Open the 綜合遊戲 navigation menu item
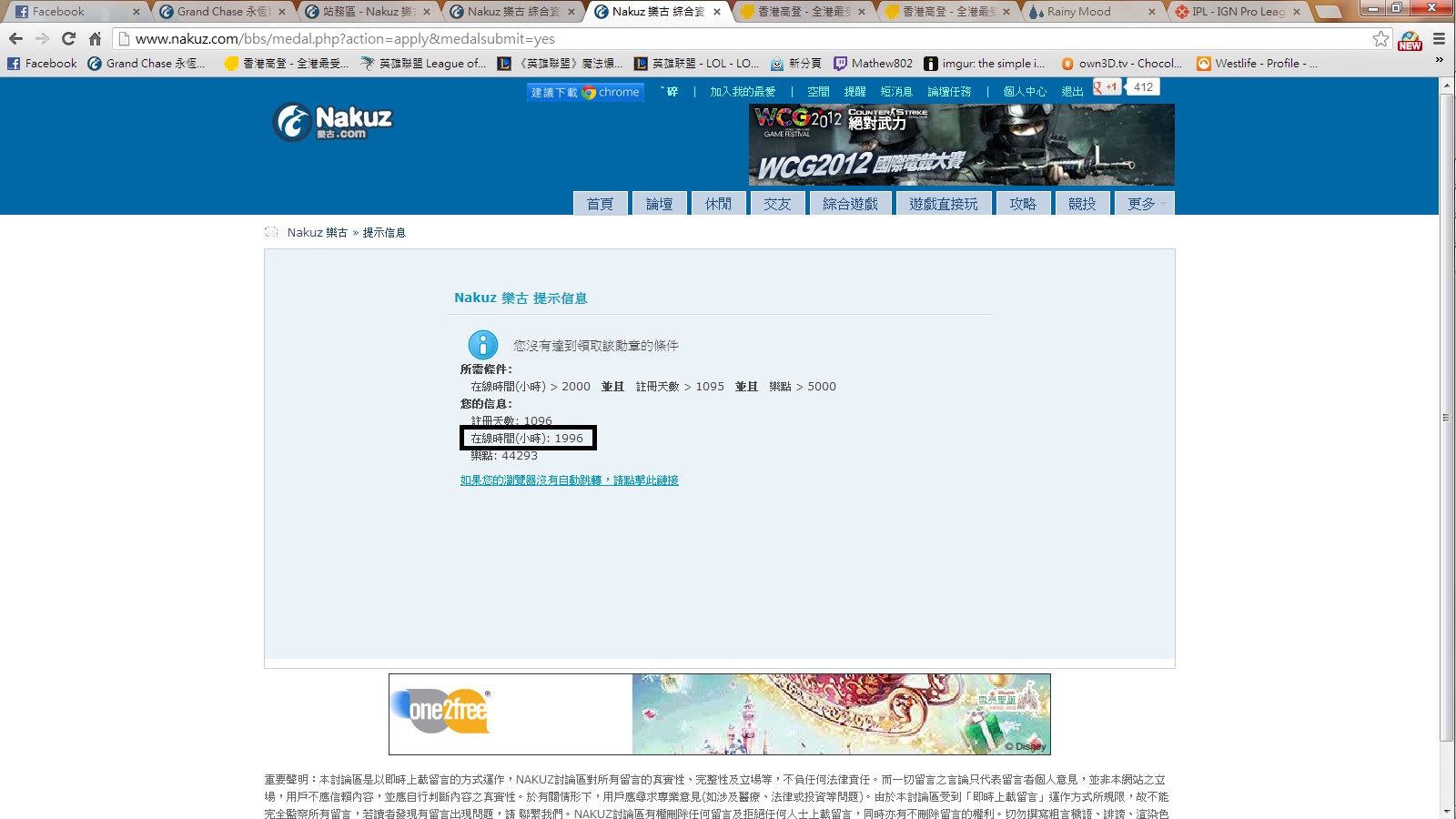 coord(850,204)
